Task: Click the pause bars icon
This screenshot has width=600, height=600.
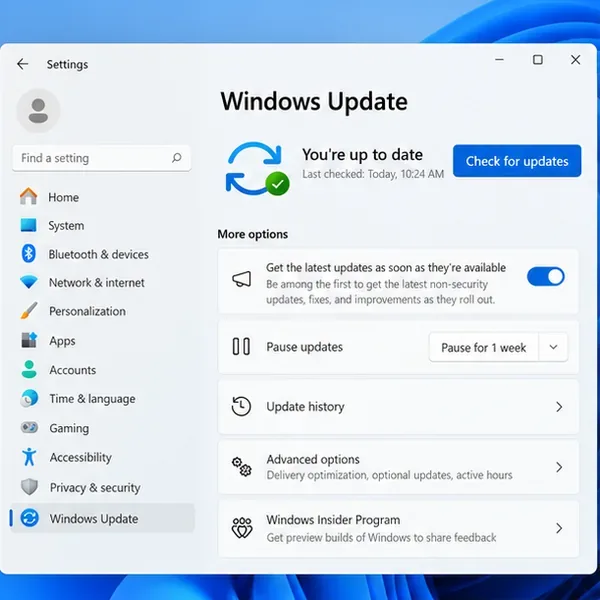Action: 241,347
